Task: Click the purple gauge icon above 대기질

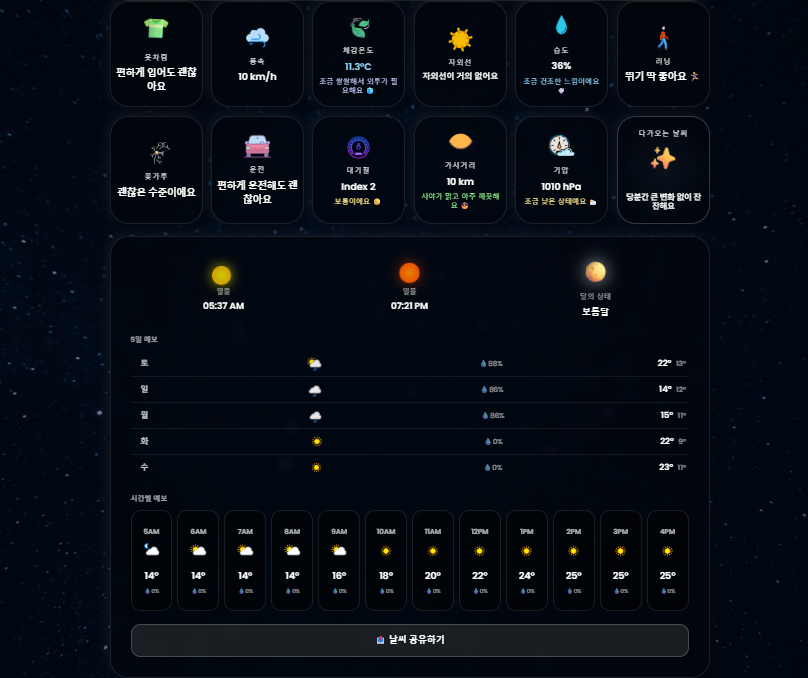Action: pyautogui.click(x=358, y=147)
